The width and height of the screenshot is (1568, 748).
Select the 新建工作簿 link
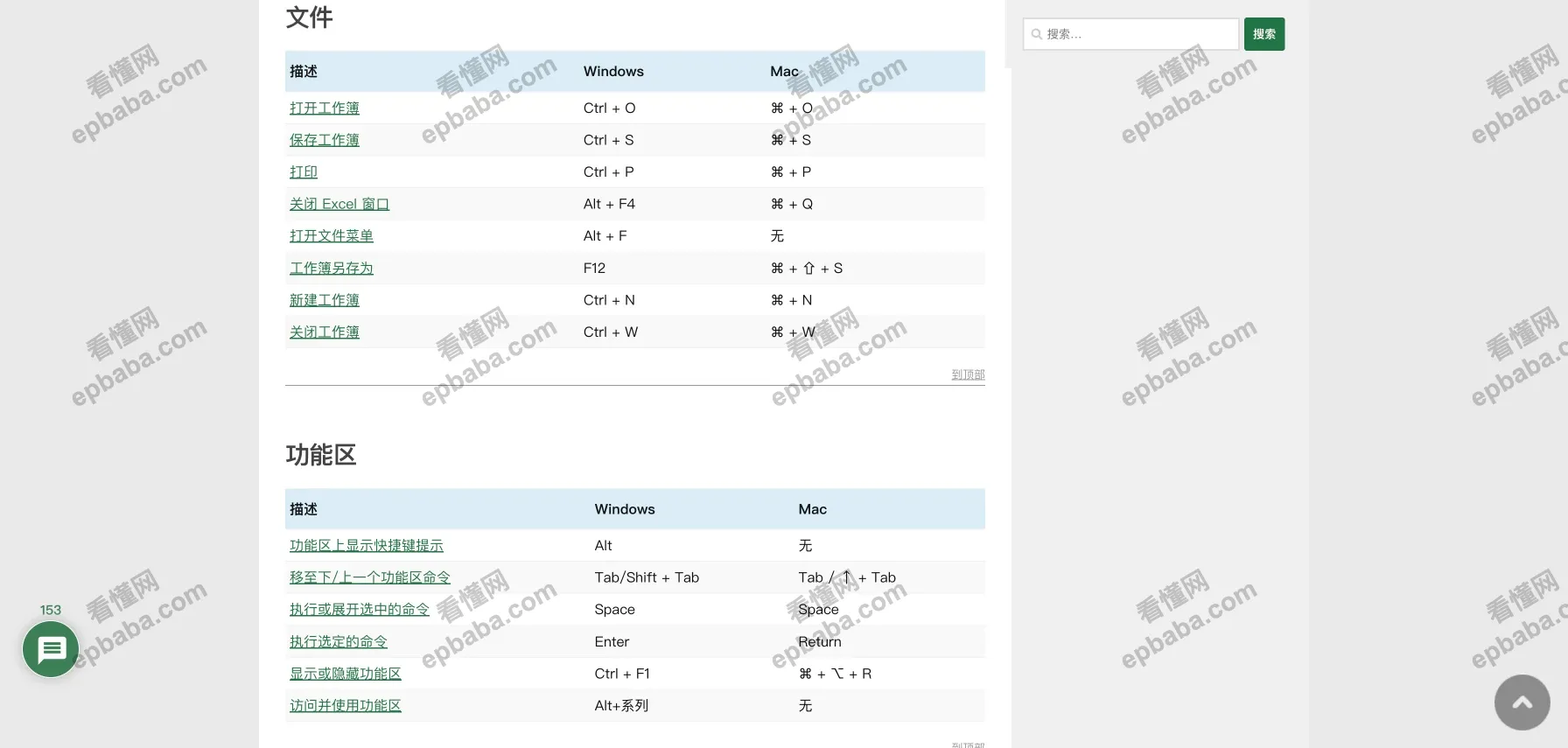[324, 300]
